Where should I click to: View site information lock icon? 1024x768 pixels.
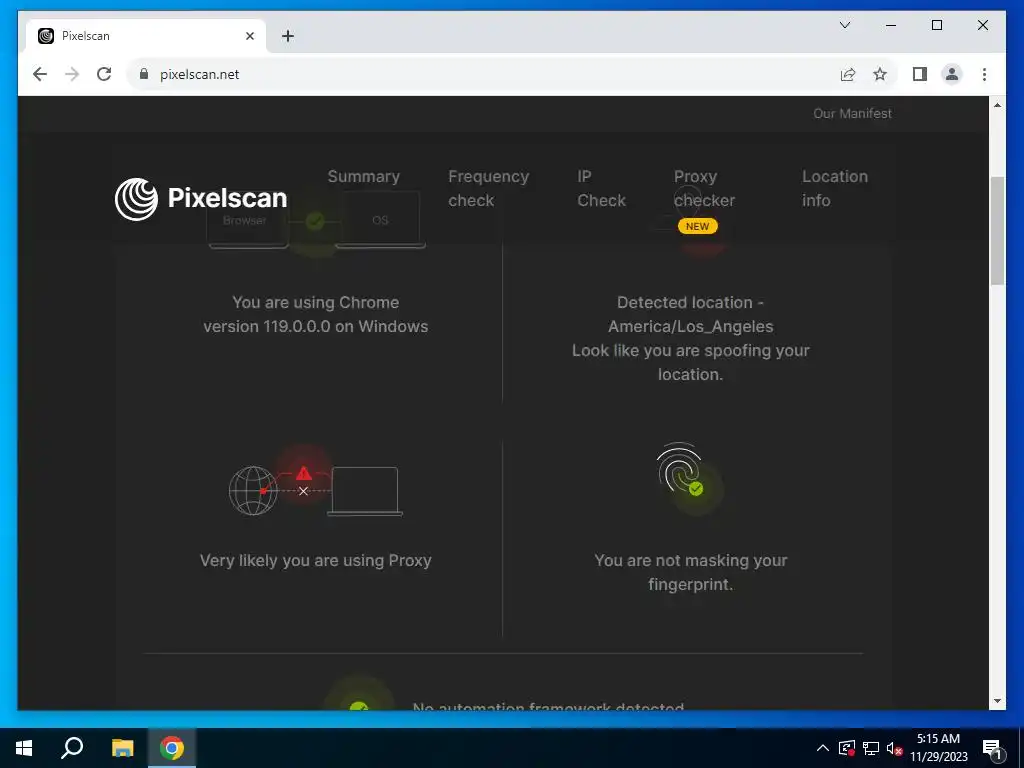(144, 74)
